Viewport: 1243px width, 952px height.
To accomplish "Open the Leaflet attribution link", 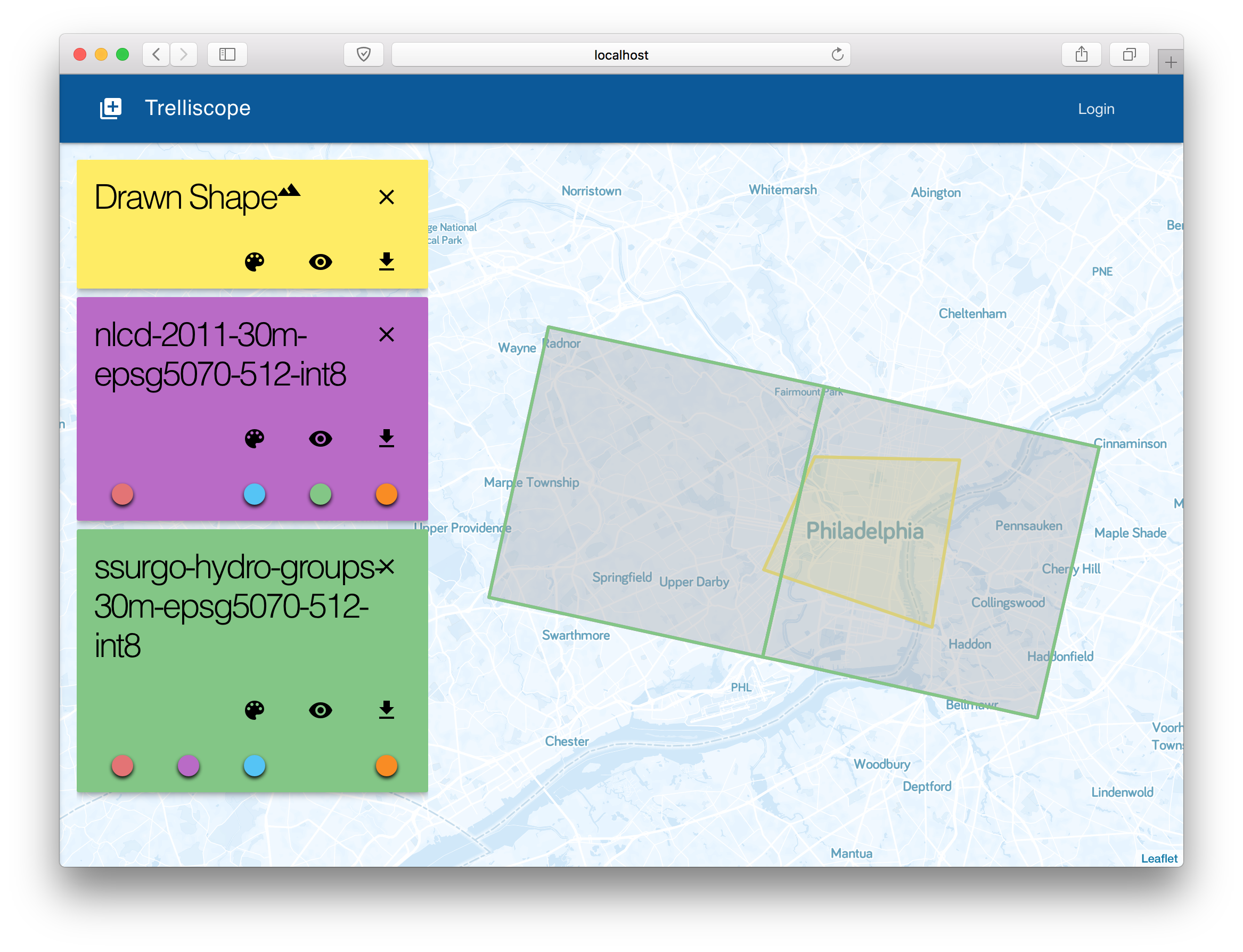I will 1158,858.
